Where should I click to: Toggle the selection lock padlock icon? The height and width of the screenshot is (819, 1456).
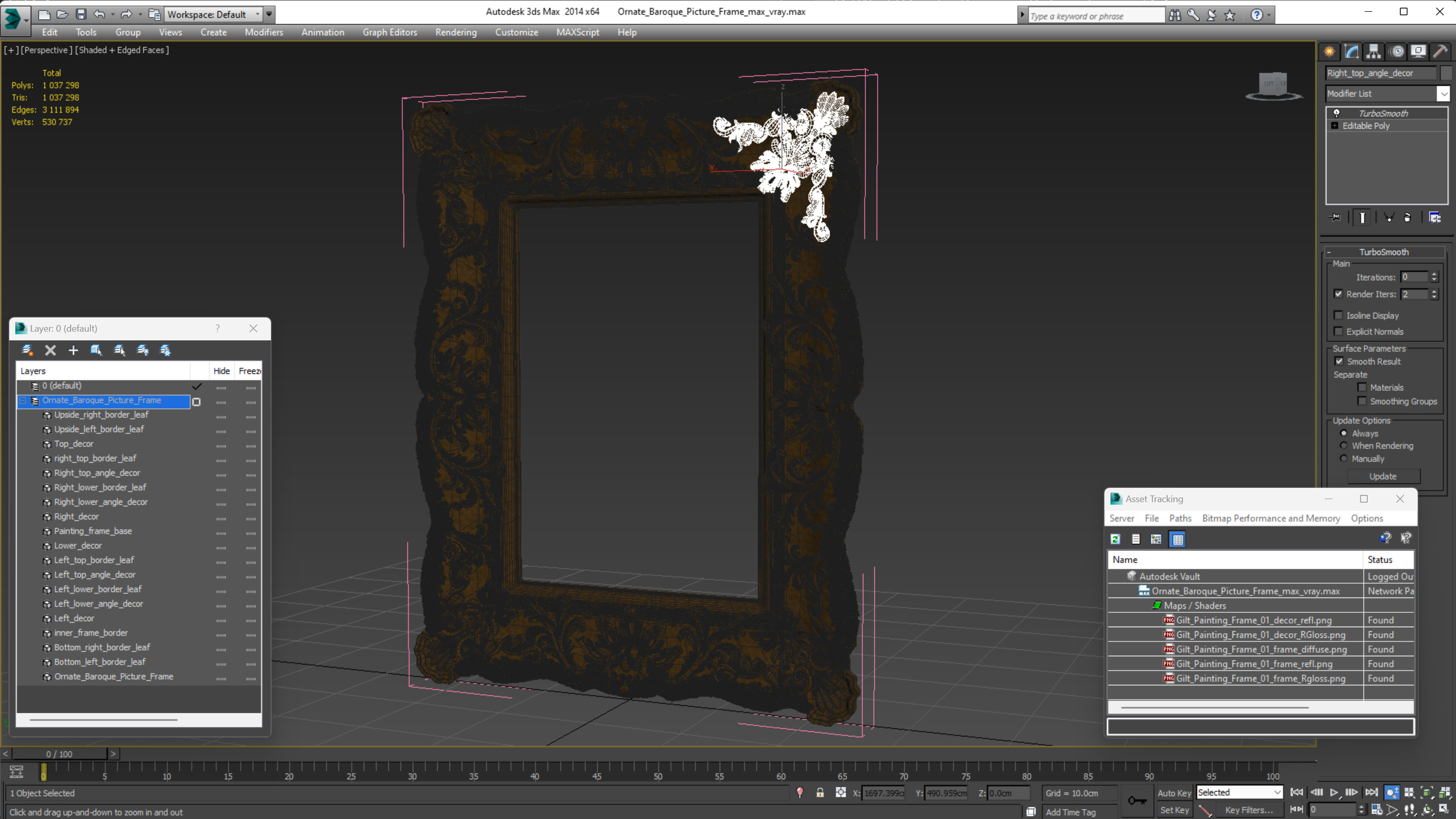point(820,793)
